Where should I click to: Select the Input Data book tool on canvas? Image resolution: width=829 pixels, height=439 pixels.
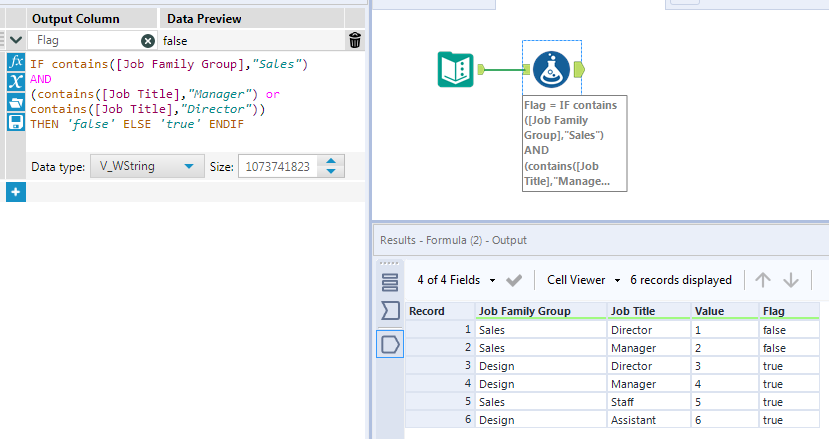[455, 69]
